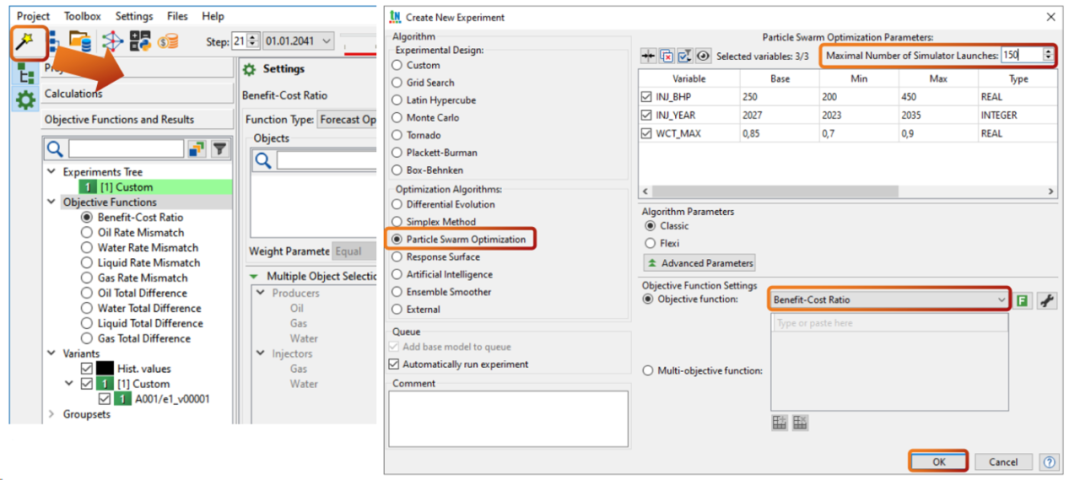Open the Function Type dropdown
The width and height of the screenshot is (1080, 480).
pyautogui.click(x=346, y=120)
